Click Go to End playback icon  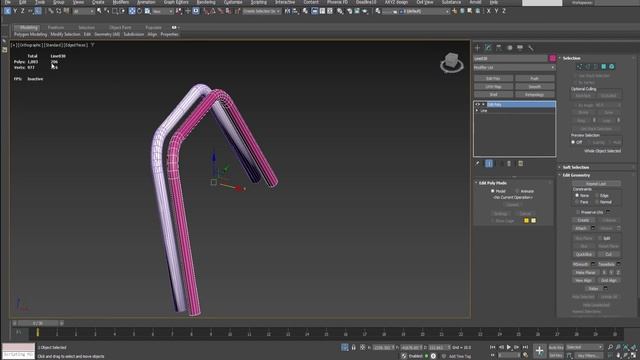[x=525, y=347]
